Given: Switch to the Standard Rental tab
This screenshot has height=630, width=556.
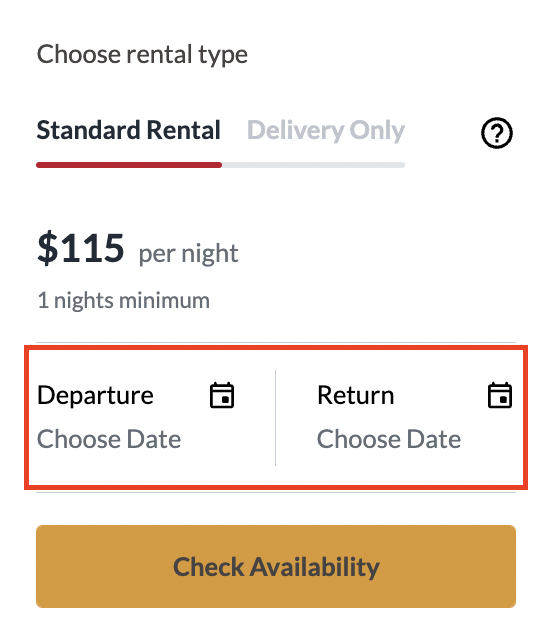Looking at the screenshot, I should click(129, 130).
